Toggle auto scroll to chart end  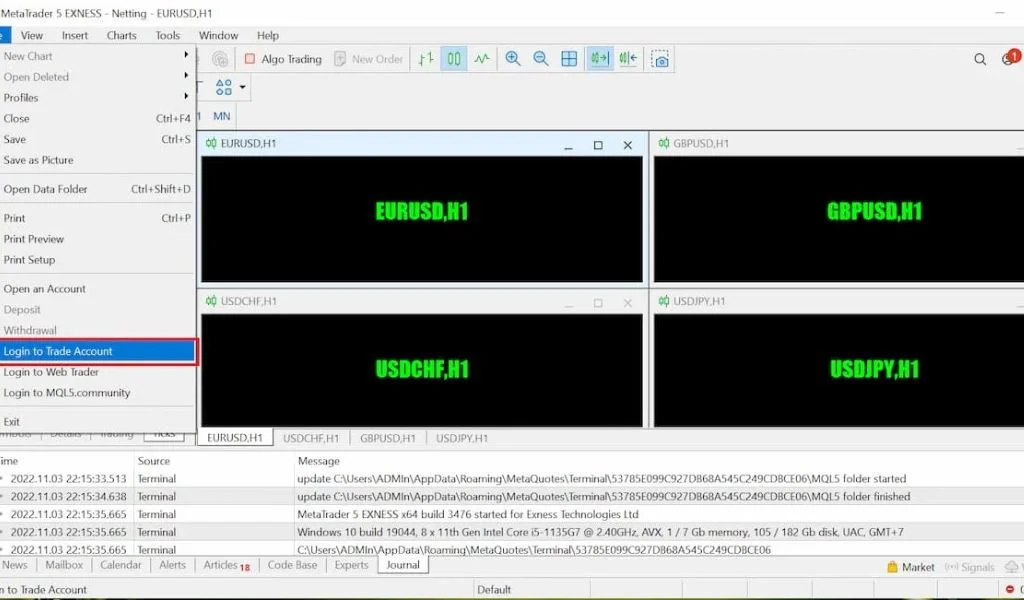pyautogui.click(x=599, y=58)
